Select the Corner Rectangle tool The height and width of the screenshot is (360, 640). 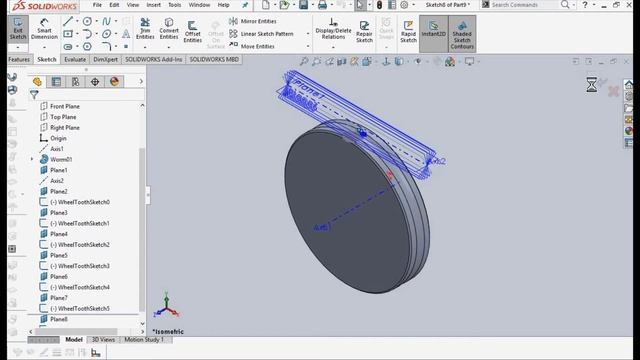pyautogui.click(x=68, y=33)
